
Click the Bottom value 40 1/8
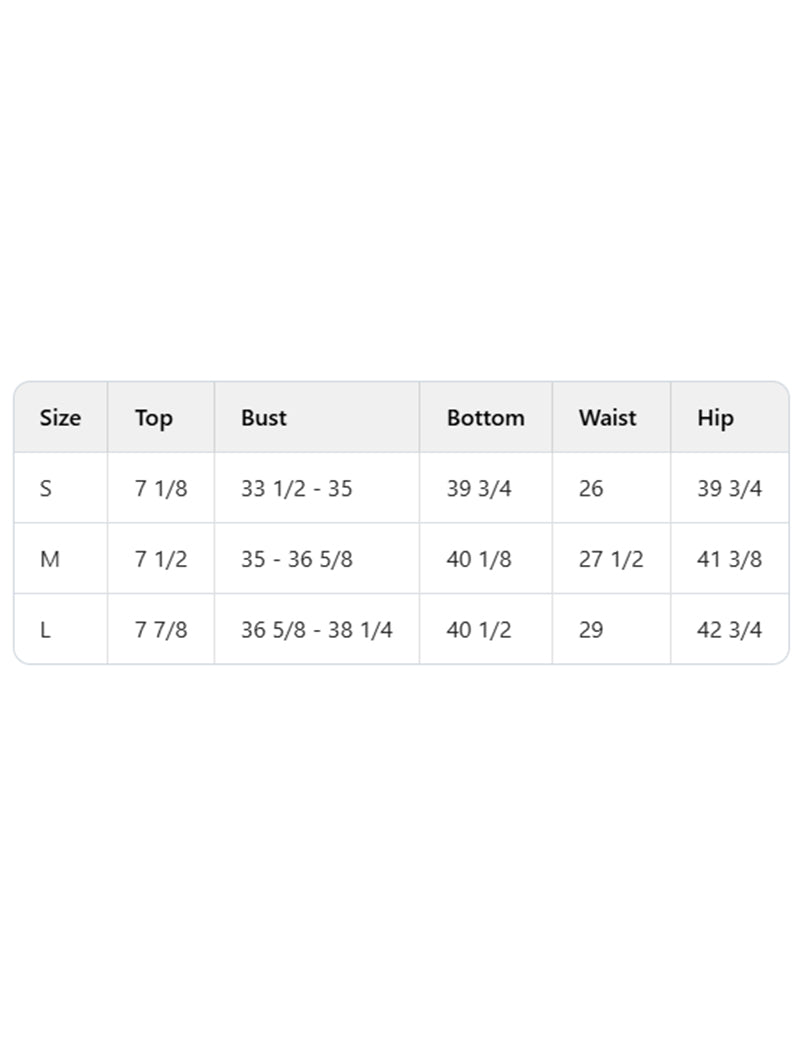[x=479, y=559]
